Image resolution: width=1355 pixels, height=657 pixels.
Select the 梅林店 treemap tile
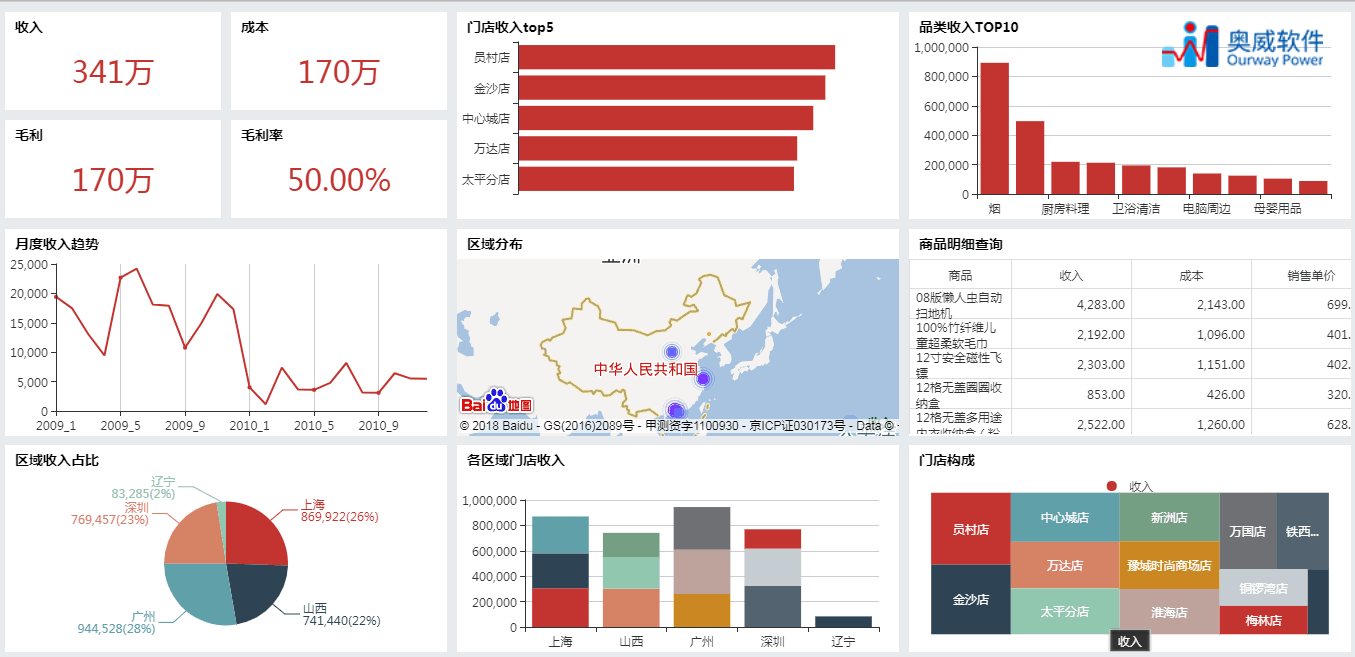coord(1264,620)
